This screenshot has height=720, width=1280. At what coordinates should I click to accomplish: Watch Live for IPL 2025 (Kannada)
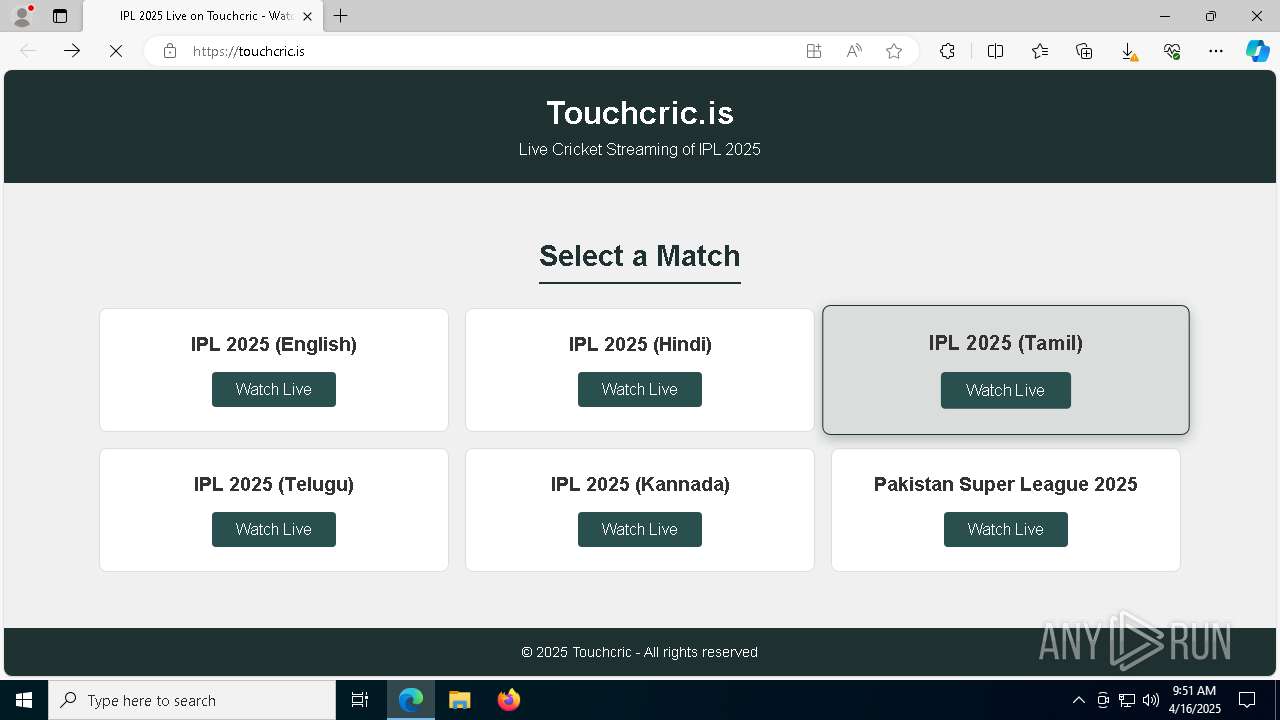click(x=640, y=530)
